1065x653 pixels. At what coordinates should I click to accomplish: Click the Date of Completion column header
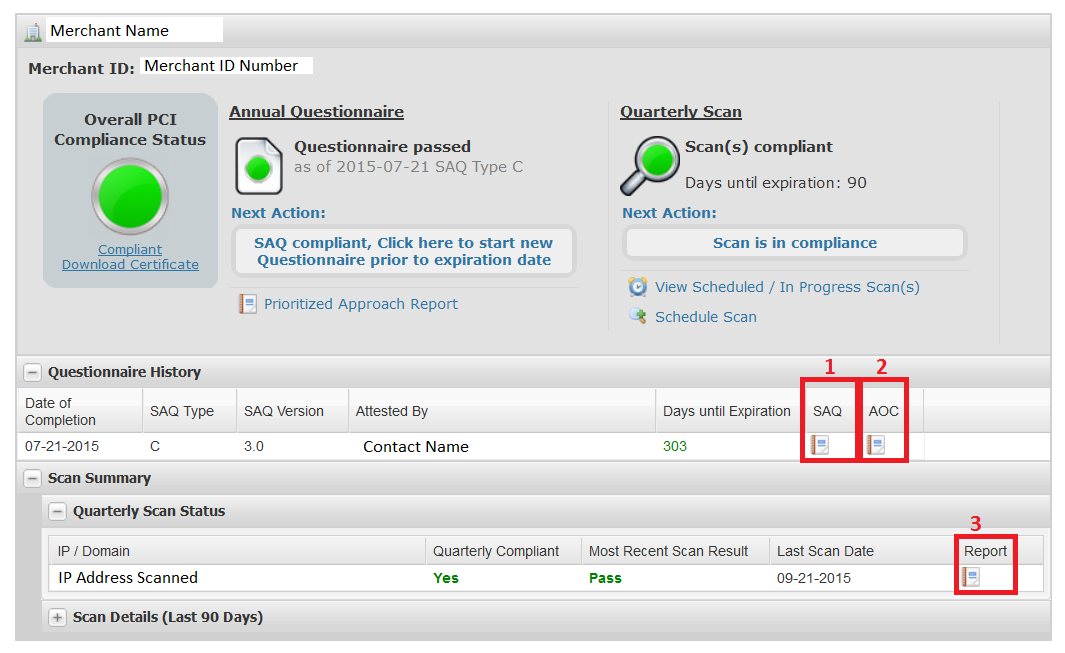[79, 411]
